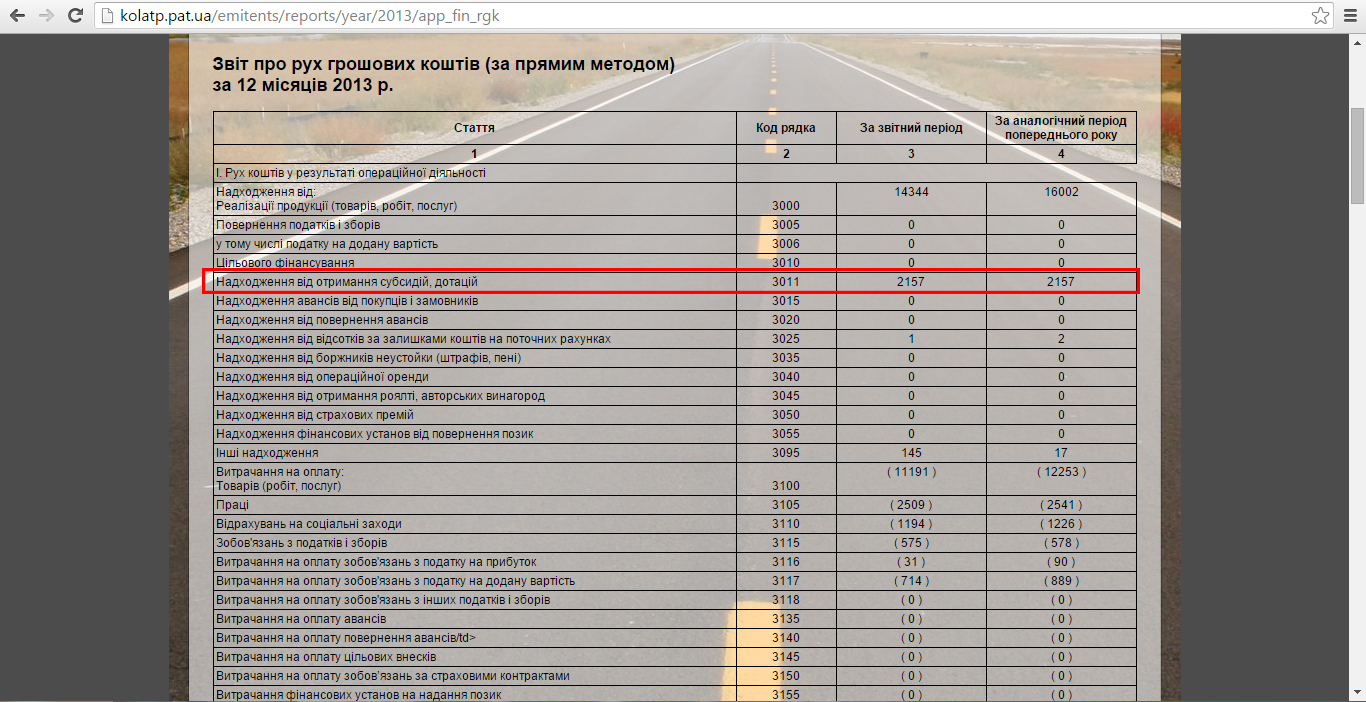1366x702 pixels.
Task: Open the Chrome menu
Action: click(1348, 16)
